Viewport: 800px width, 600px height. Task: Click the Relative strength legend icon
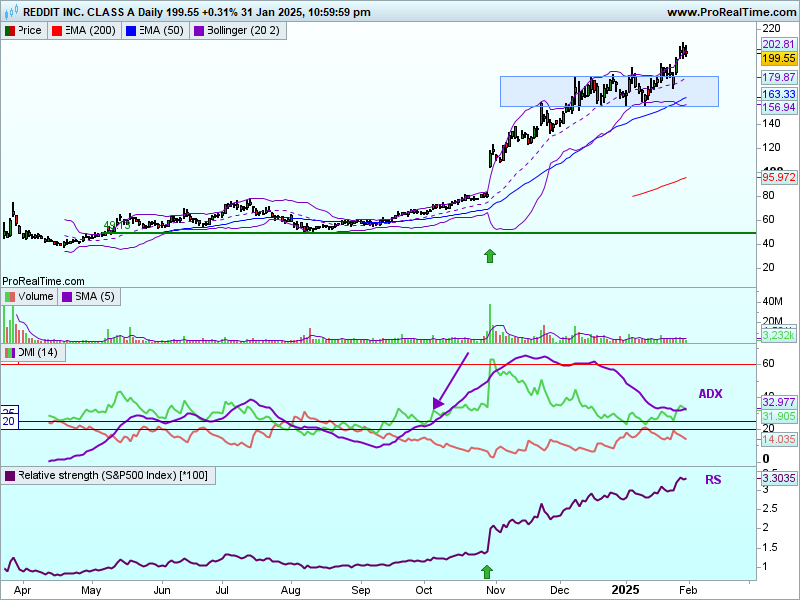click(10, 475)
